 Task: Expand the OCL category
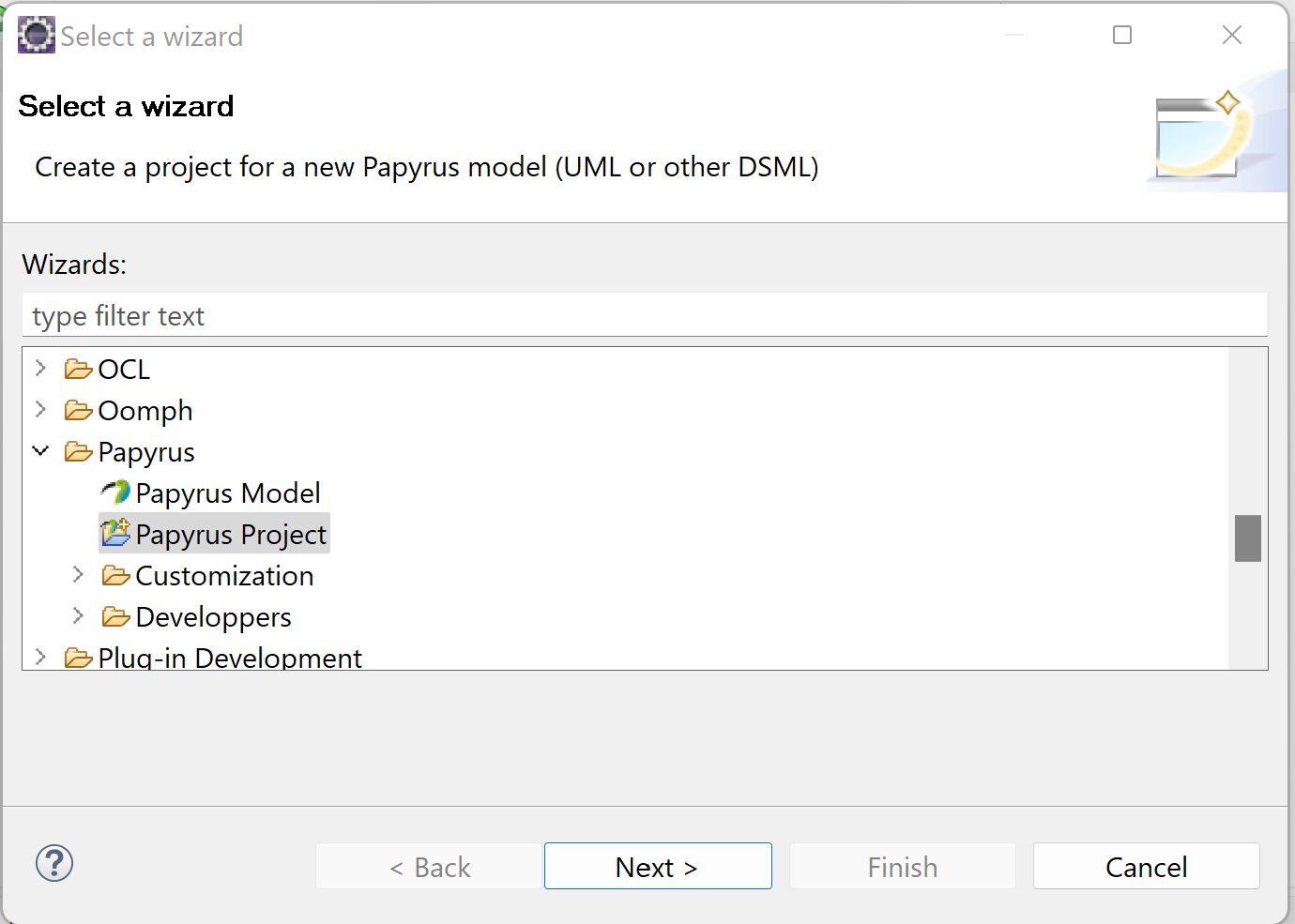coord(40,368)
